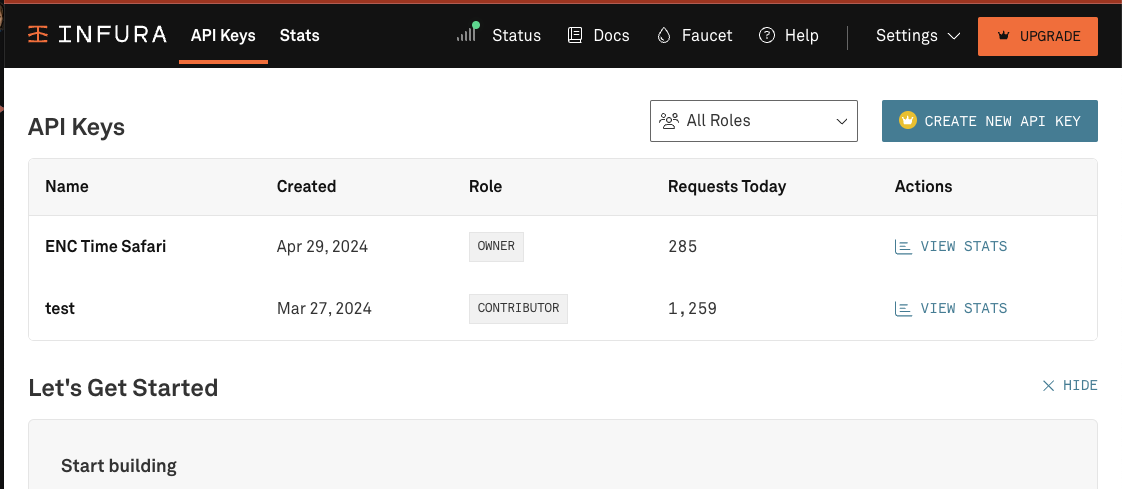Click the chart icon for test key
The width and height of the screenshot is (1122, 489).
point(903,308)
